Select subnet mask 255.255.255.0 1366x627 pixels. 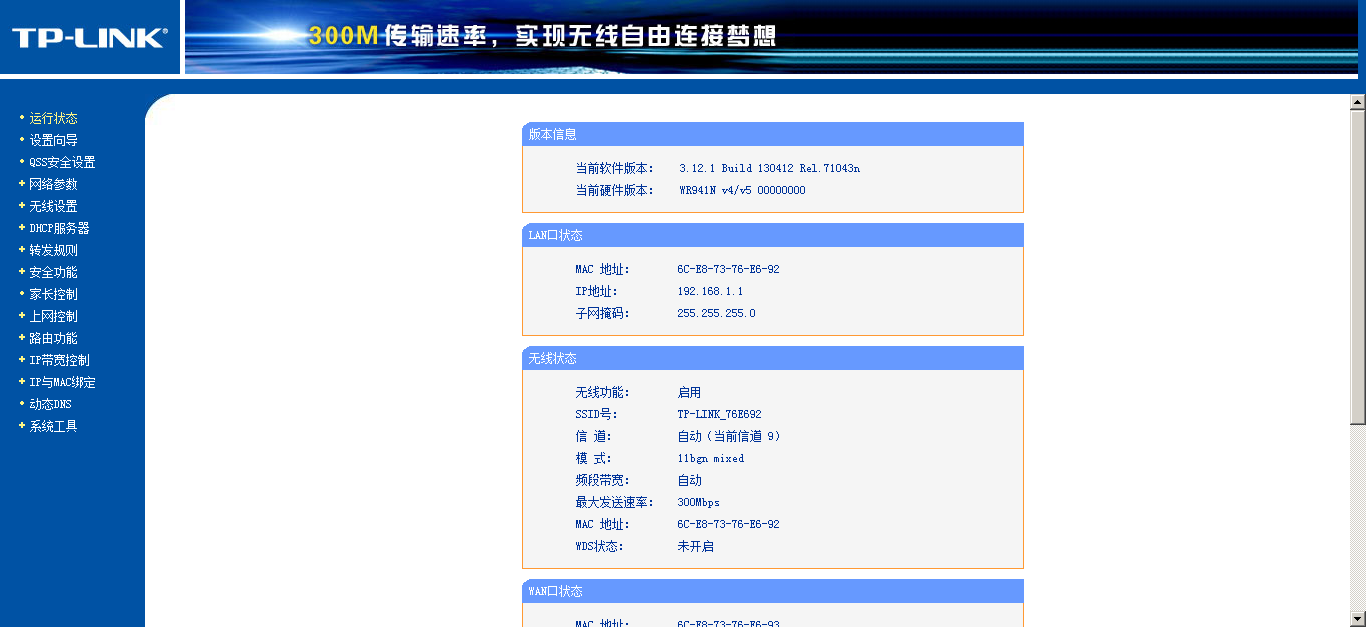[x=716, y=313]
